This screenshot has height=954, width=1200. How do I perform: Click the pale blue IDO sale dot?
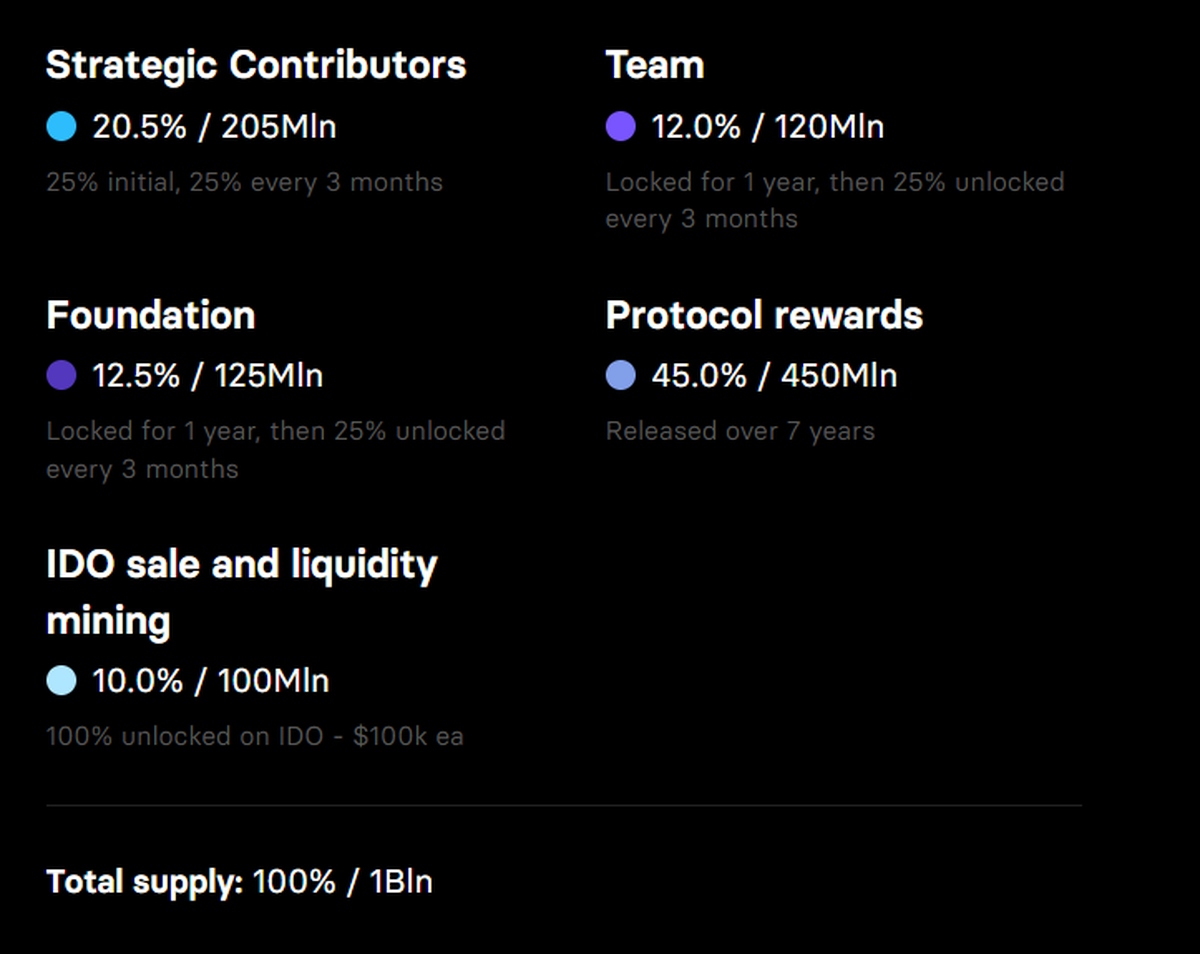point(61,681)
